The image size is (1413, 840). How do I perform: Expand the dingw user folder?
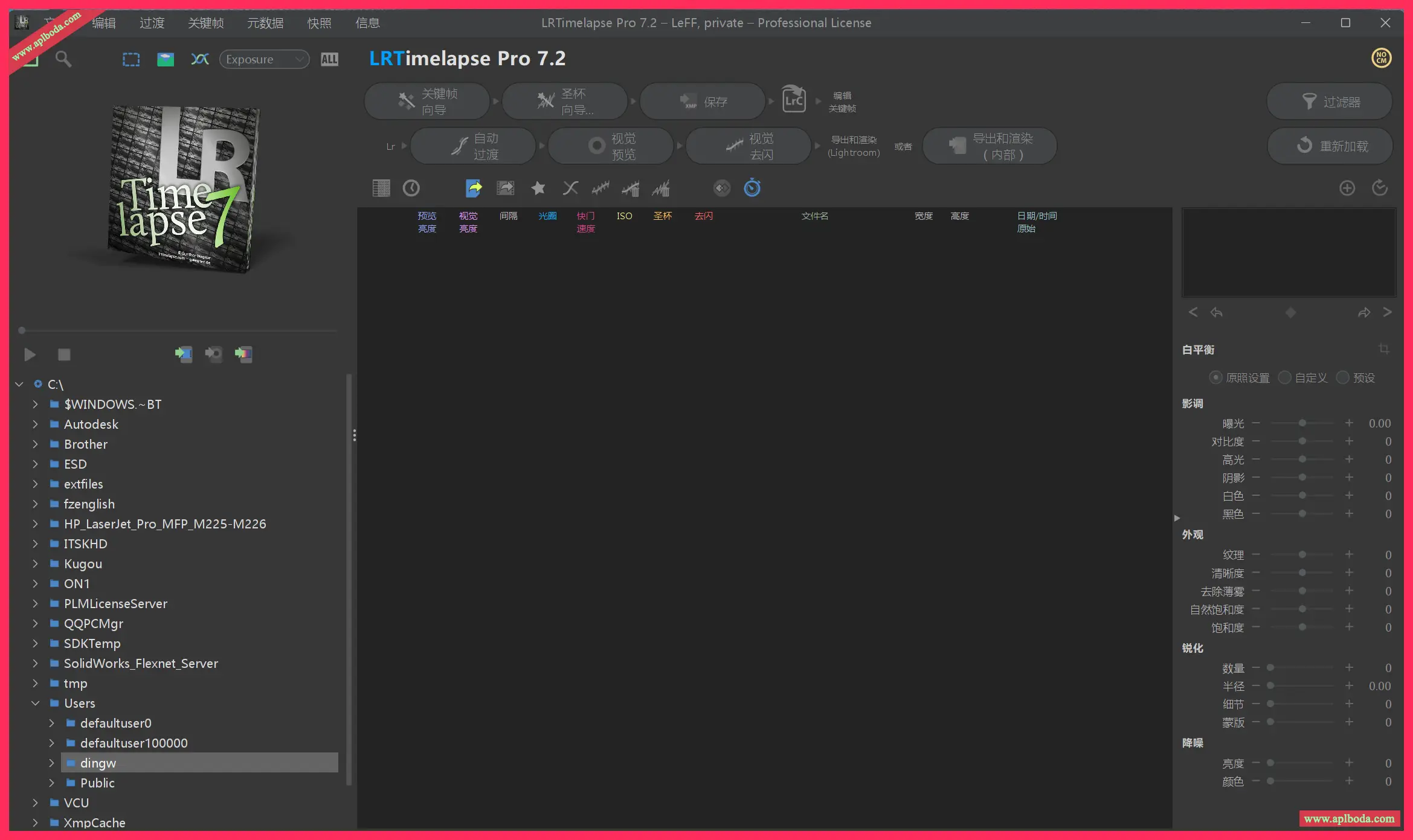(x=51, y=763)
